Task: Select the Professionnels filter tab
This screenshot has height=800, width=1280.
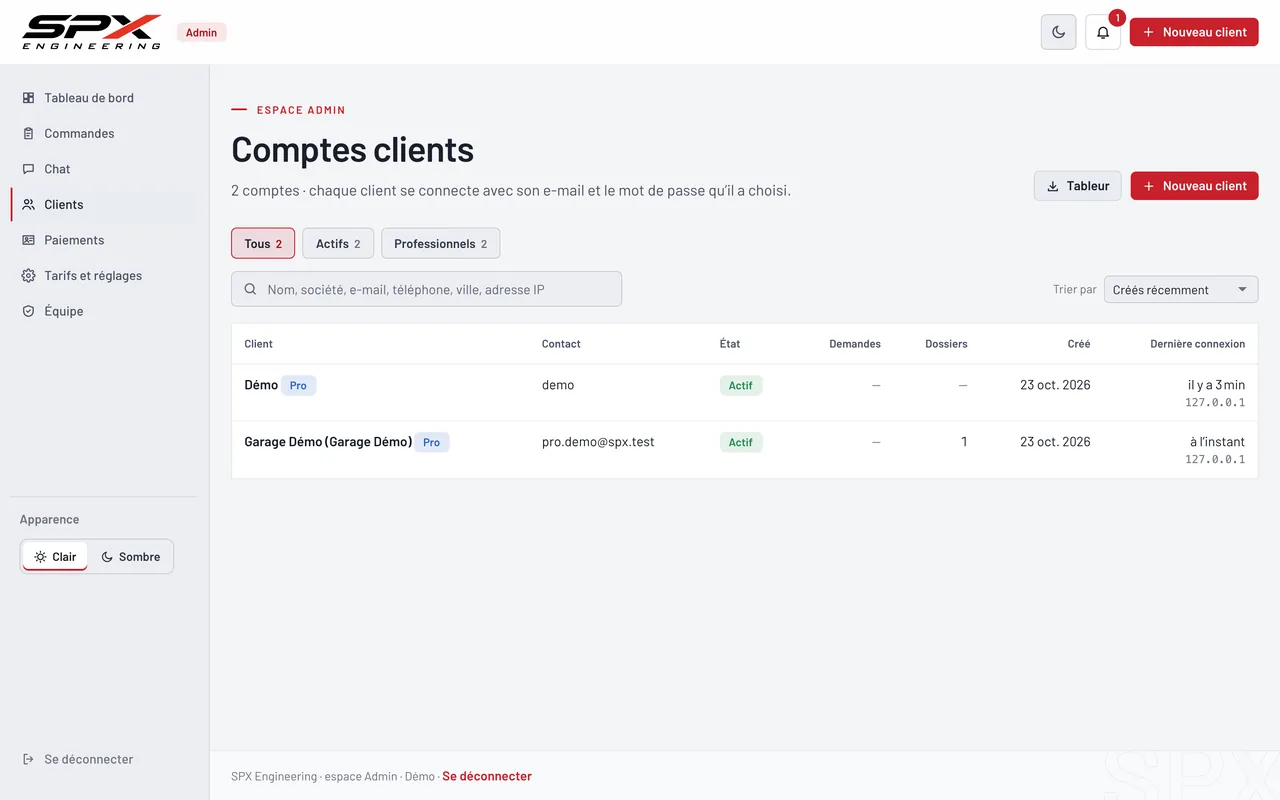Action: pyautogui.click(x=441, y=243)
